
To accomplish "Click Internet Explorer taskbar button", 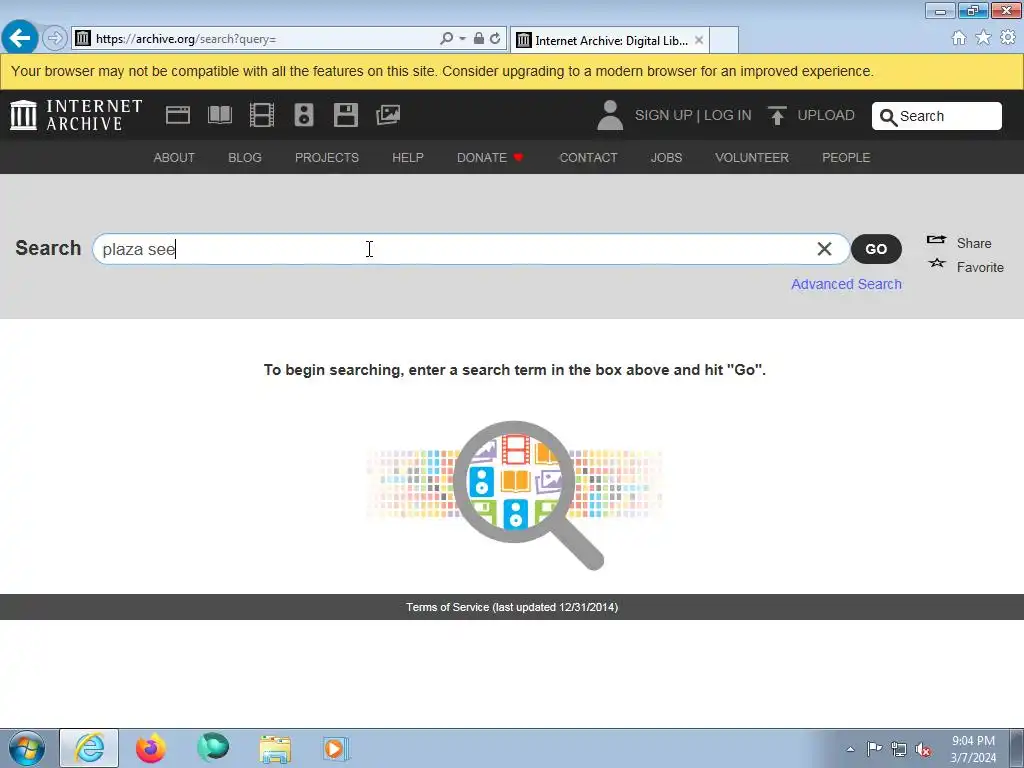I will tap(89, 748).
